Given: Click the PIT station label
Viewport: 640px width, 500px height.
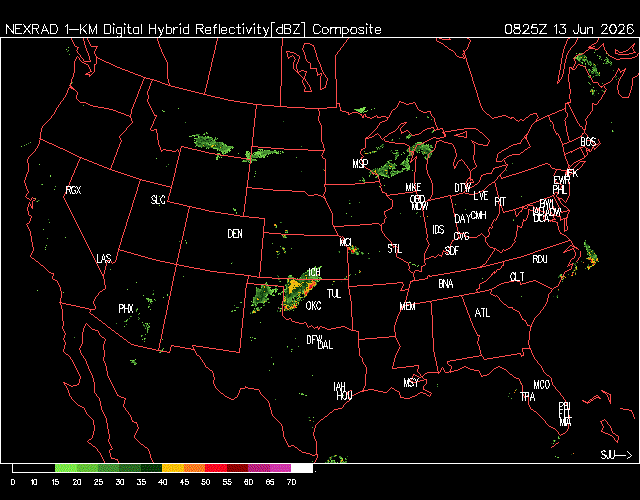Looking at the screenshot, I should pos(500,201).
